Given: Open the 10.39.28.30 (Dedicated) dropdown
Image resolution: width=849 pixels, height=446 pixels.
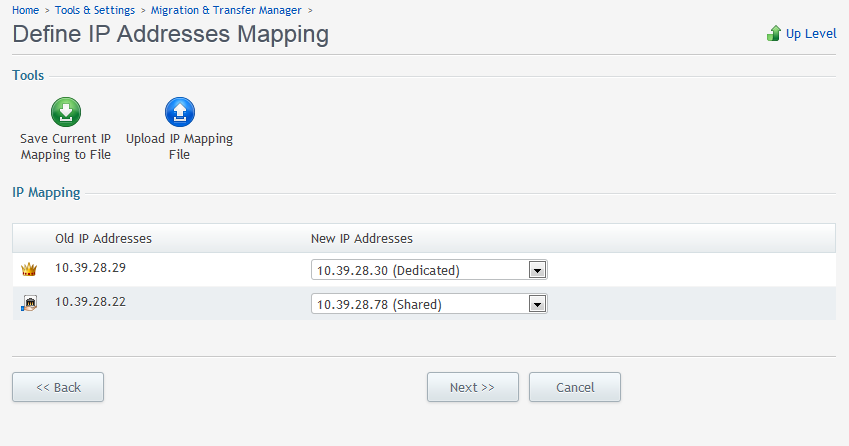Looking at the screenshot, I should pyautogui.click(x=429, y=270).
